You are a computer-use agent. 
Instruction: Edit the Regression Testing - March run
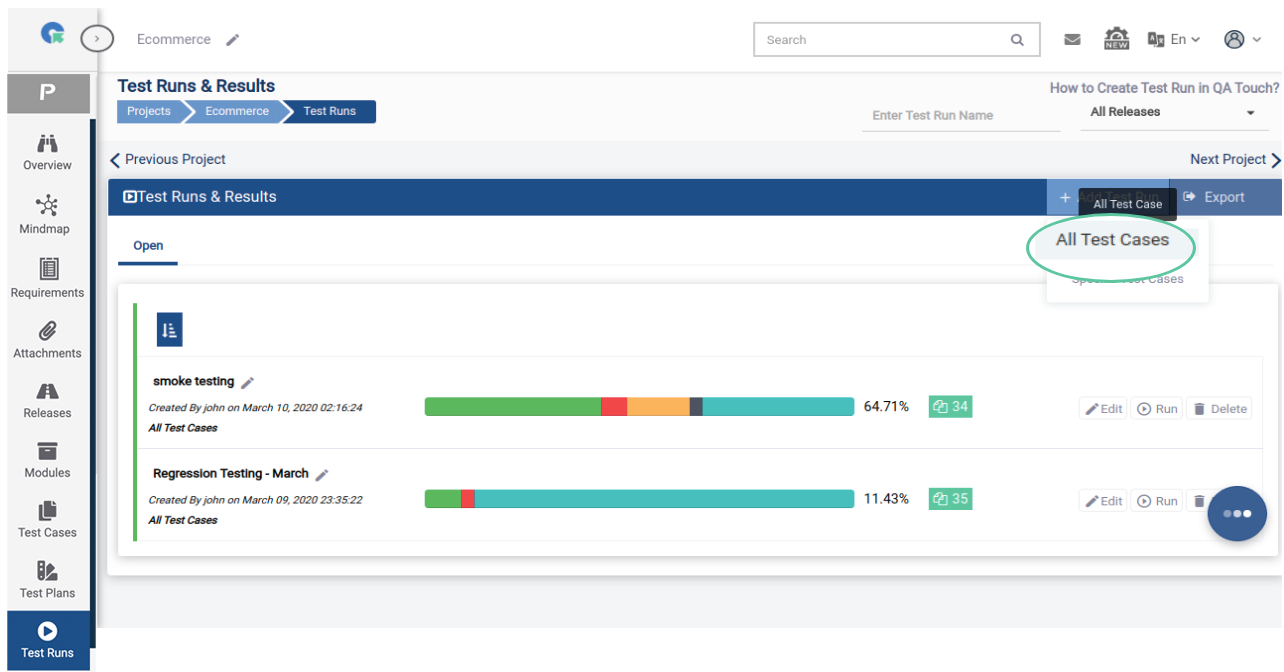coord(1104,501)
